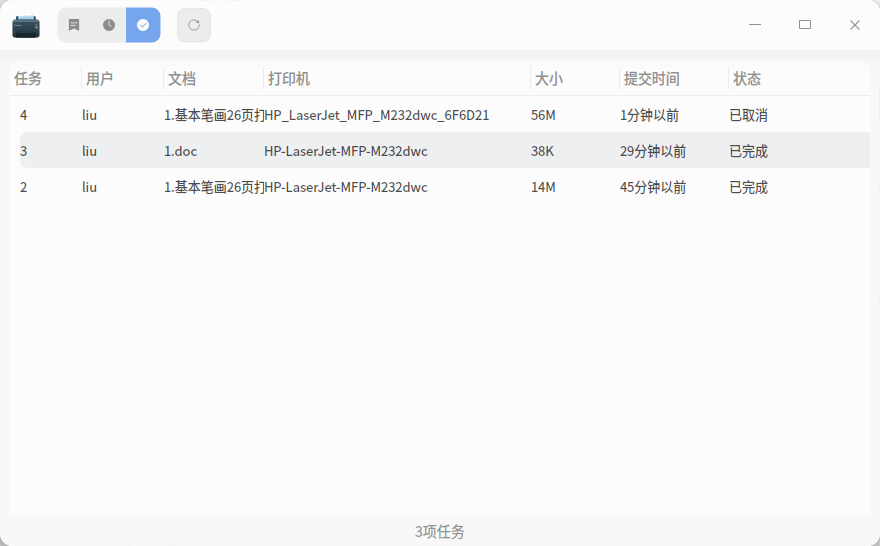Click status 已取消

point(748,116)
